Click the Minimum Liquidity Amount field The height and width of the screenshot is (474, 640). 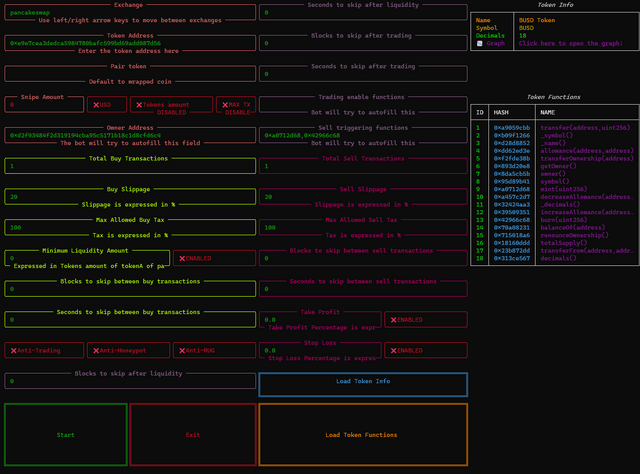[87, 258]
